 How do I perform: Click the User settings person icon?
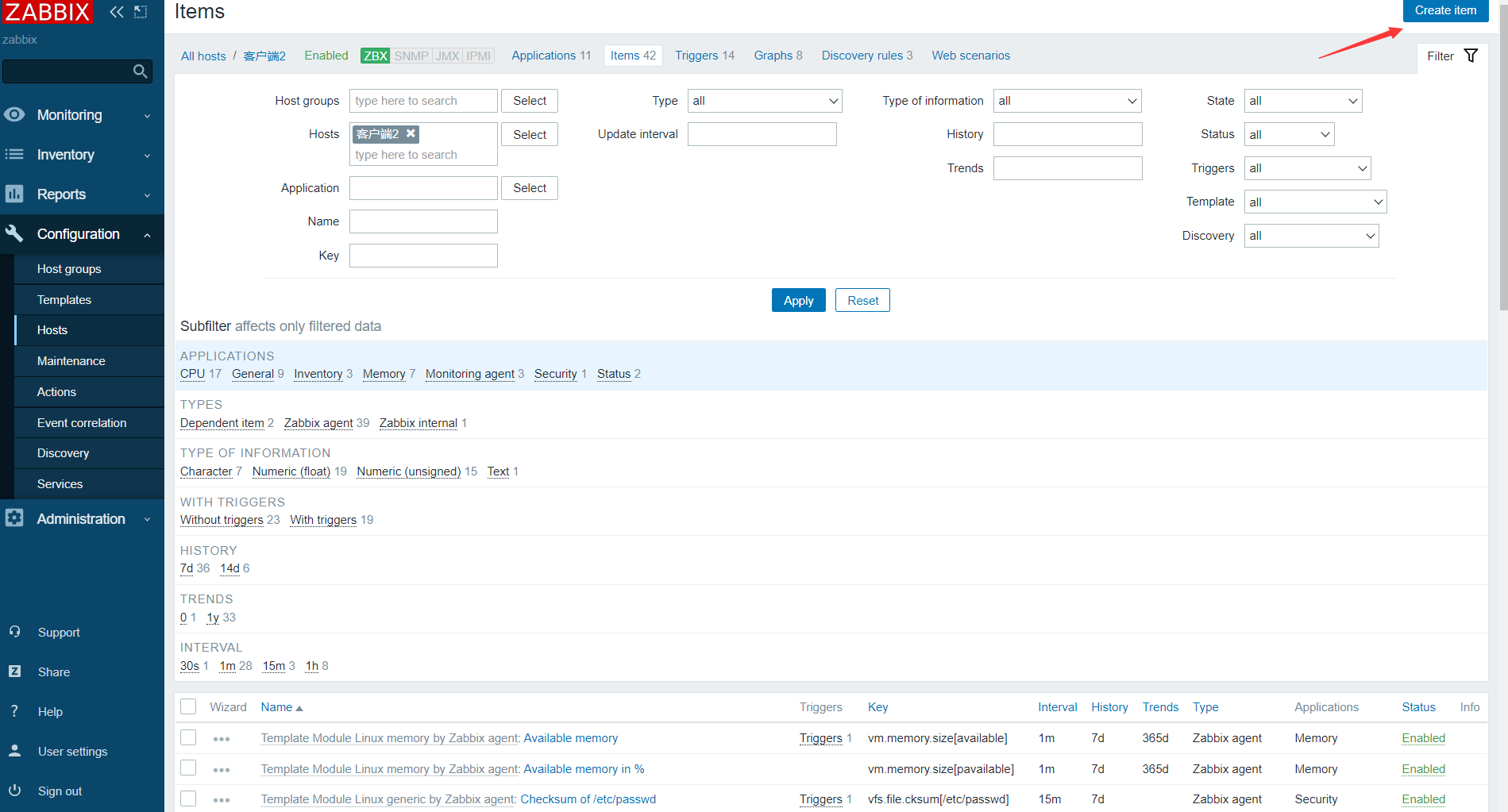14,751
